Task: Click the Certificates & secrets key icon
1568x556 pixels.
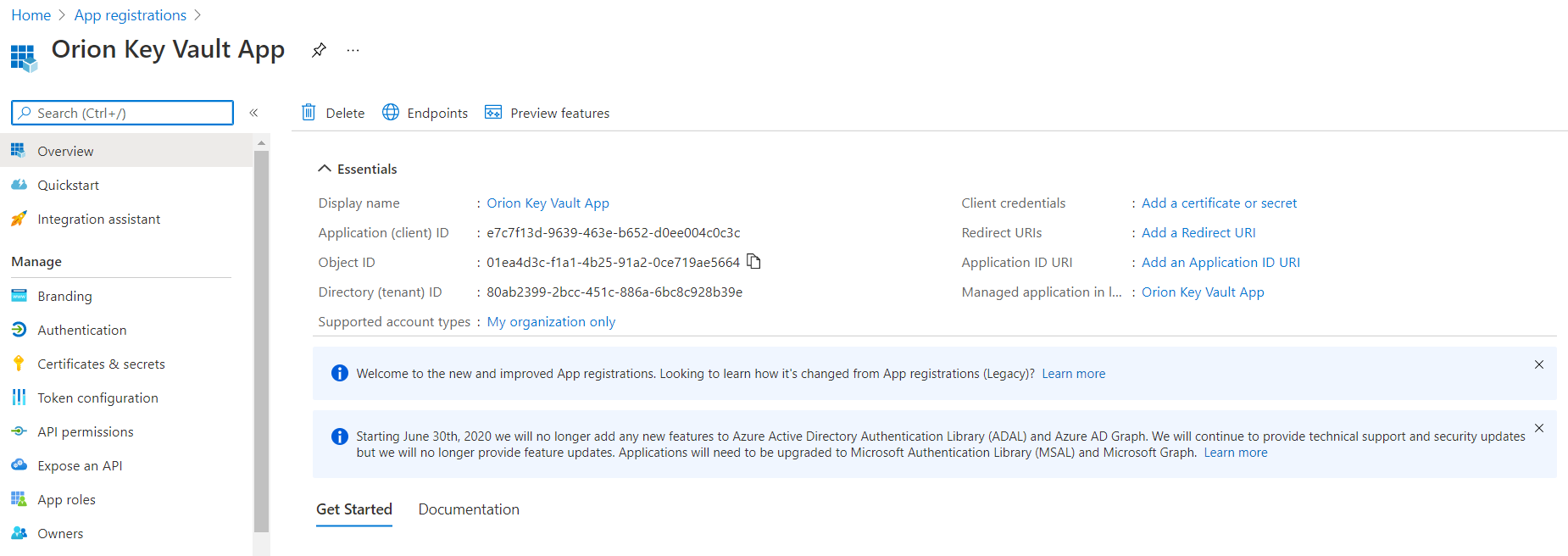Action: tap(19, 363)
